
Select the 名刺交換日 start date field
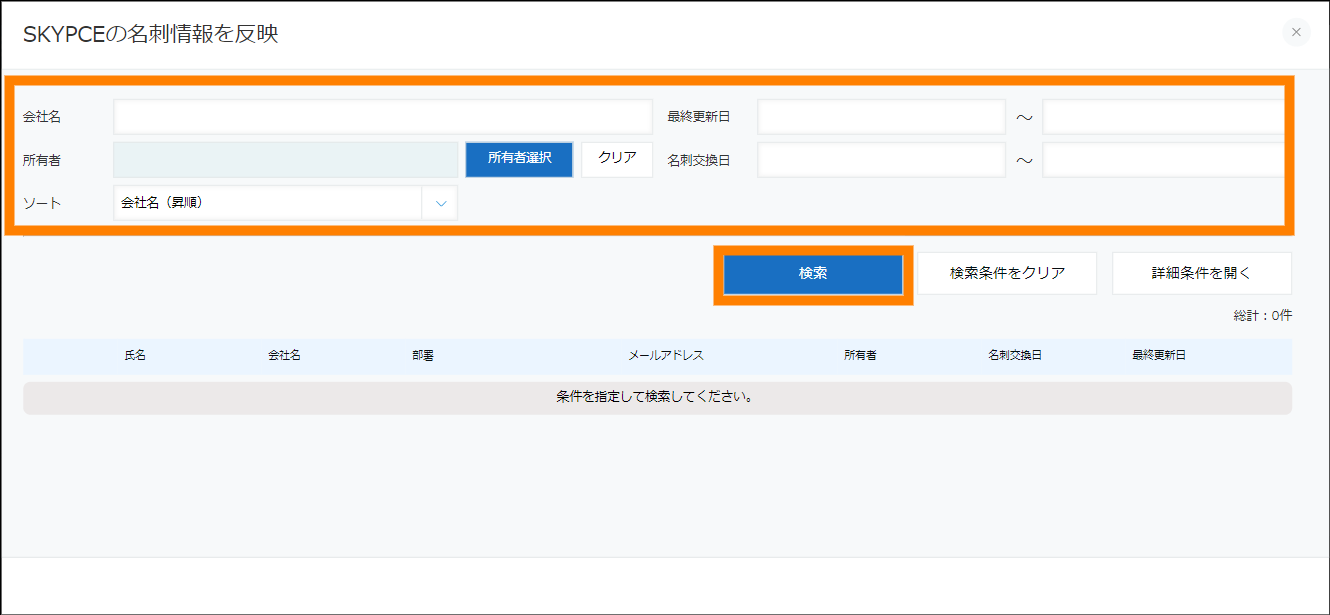[880, 160]
